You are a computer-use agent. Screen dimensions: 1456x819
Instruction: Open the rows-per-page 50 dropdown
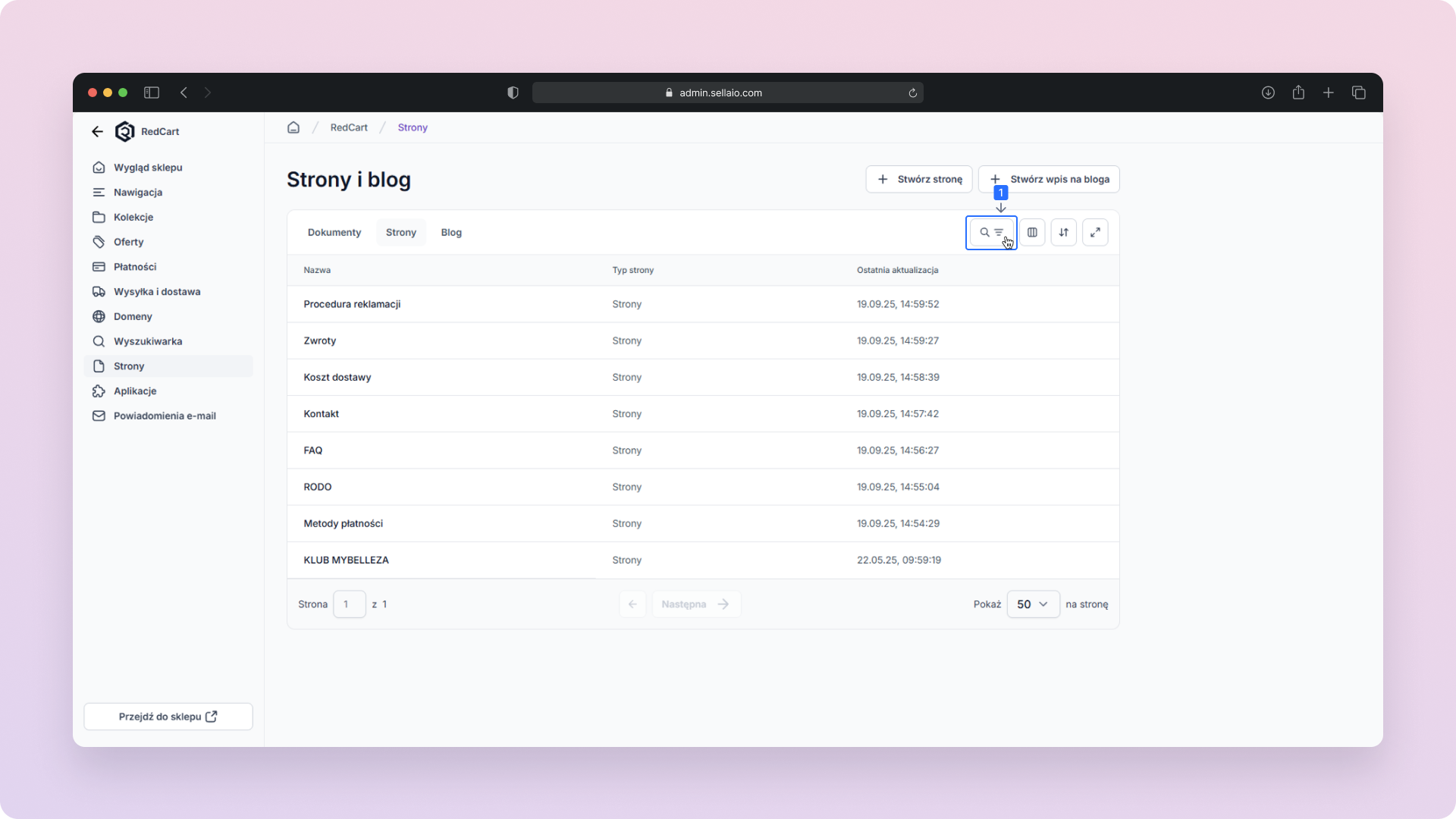click(x=1032, y=604)
